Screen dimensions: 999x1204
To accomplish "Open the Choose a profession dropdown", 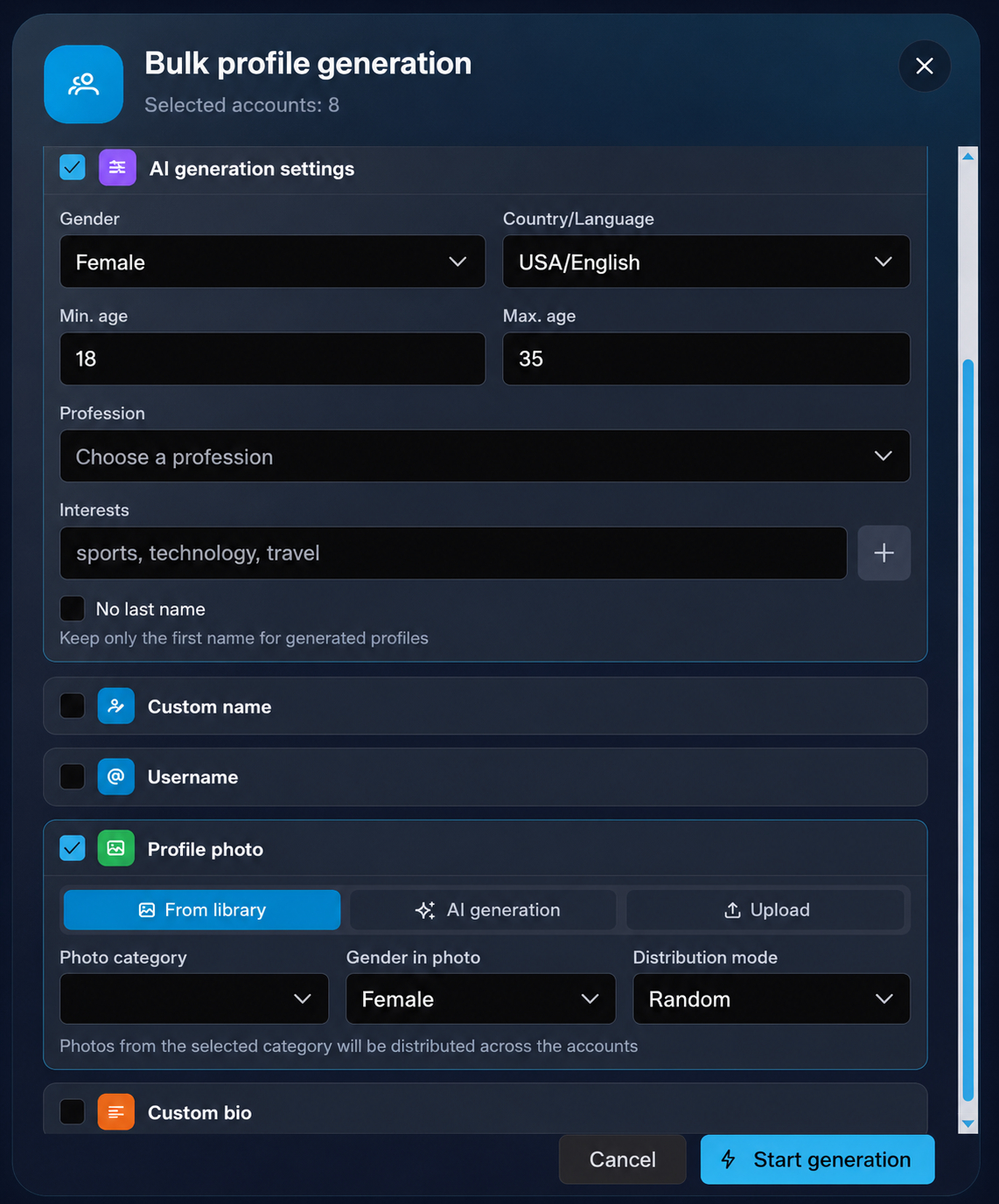I will tap(485, 456).
